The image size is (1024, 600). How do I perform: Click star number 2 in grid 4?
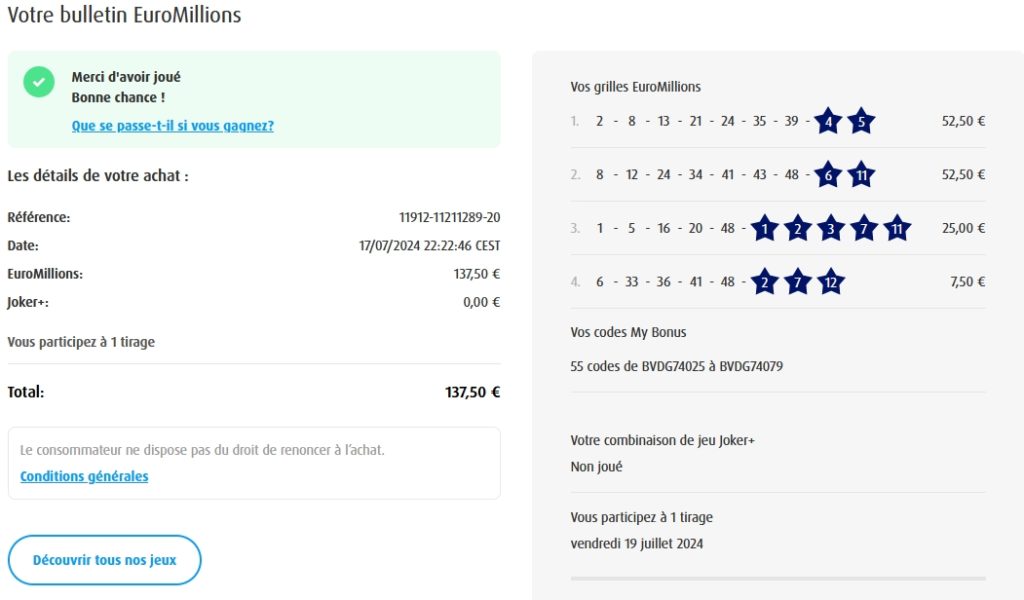(x=765, y=282)
